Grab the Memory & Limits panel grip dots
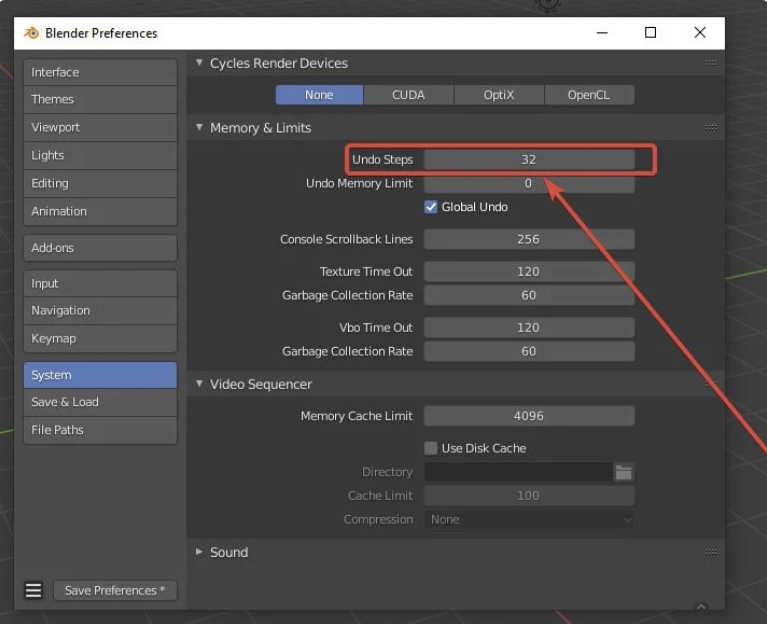Viewport: 767px width, 624px height. click(711, 127)
